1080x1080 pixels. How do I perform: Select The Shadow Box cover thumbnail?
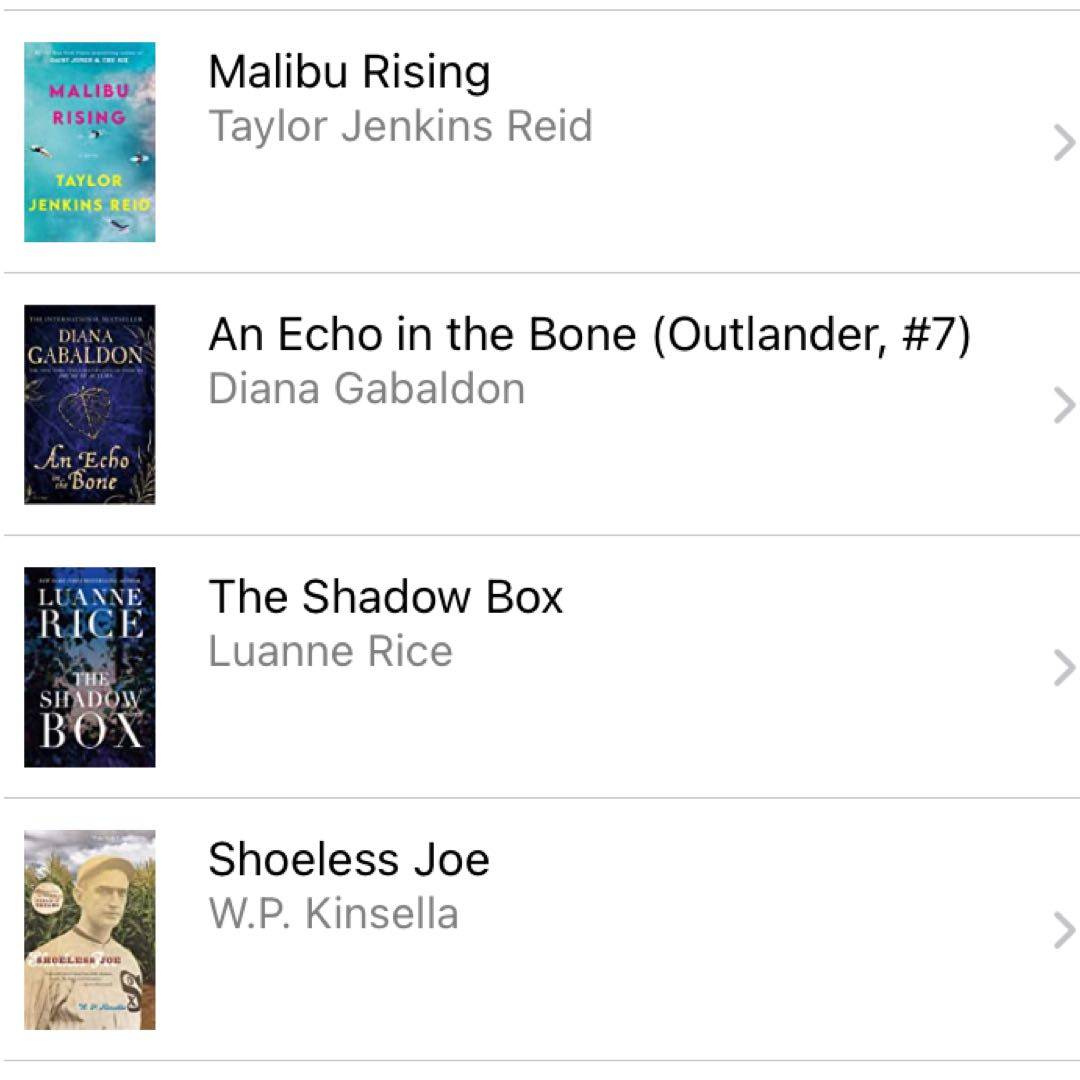(x=89, y=667)
